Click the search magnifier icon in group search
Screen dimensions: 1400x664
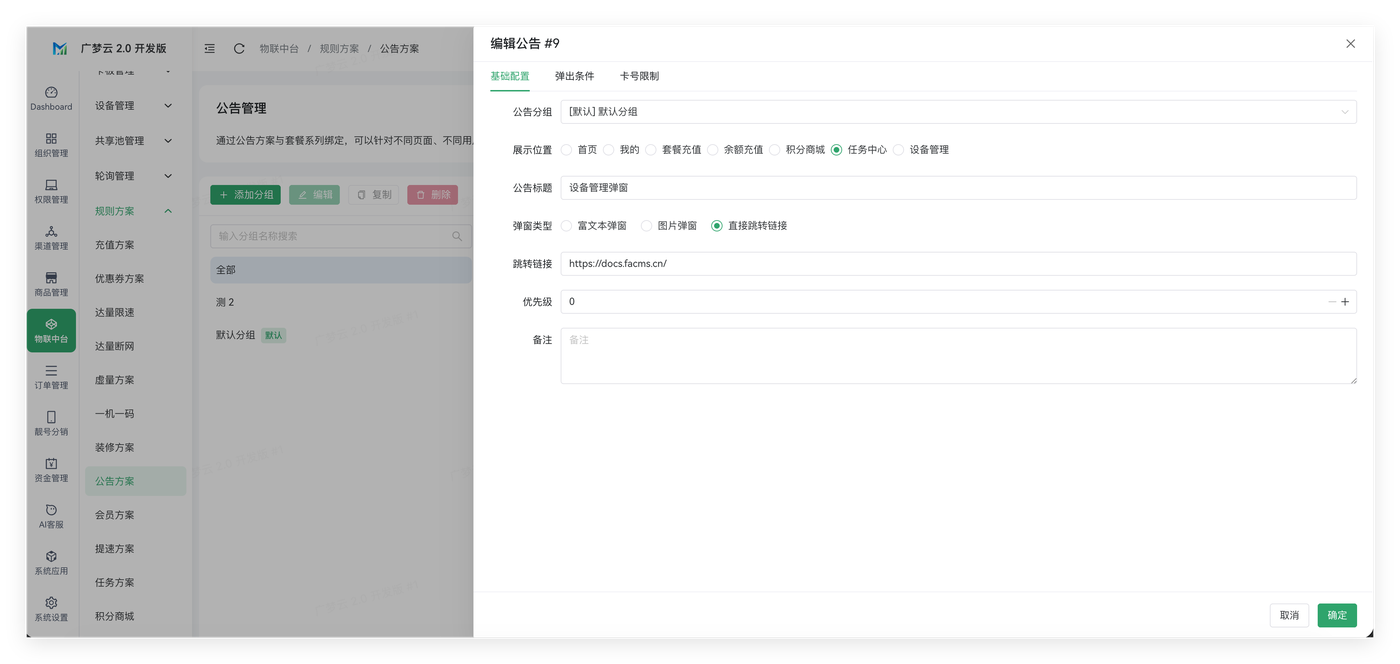pyautogui.click(x=457, y=236)
